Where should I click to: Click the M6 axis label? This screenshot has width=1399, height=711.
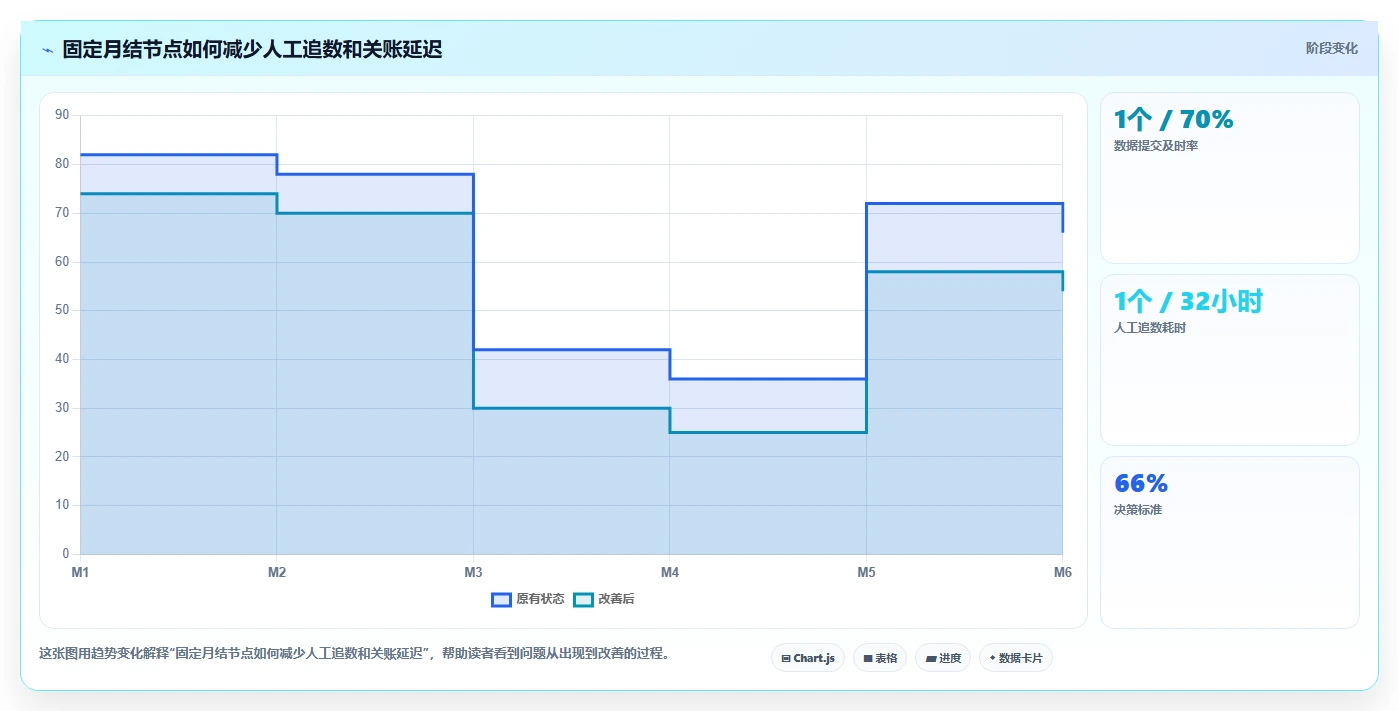[x=1062, y=573]
